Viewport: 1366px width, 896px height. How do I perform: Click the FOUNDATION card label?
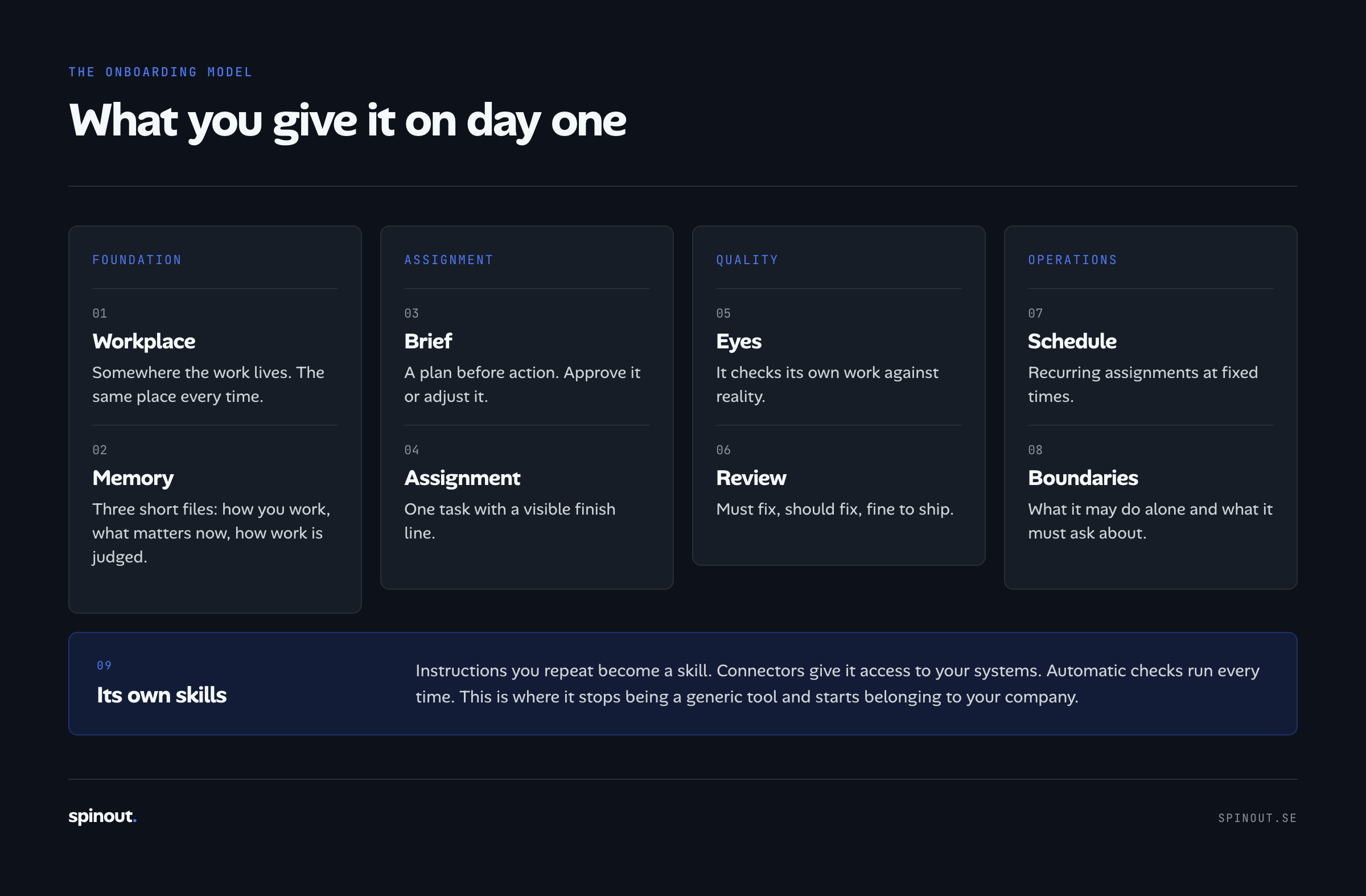(x=137, y=260)
